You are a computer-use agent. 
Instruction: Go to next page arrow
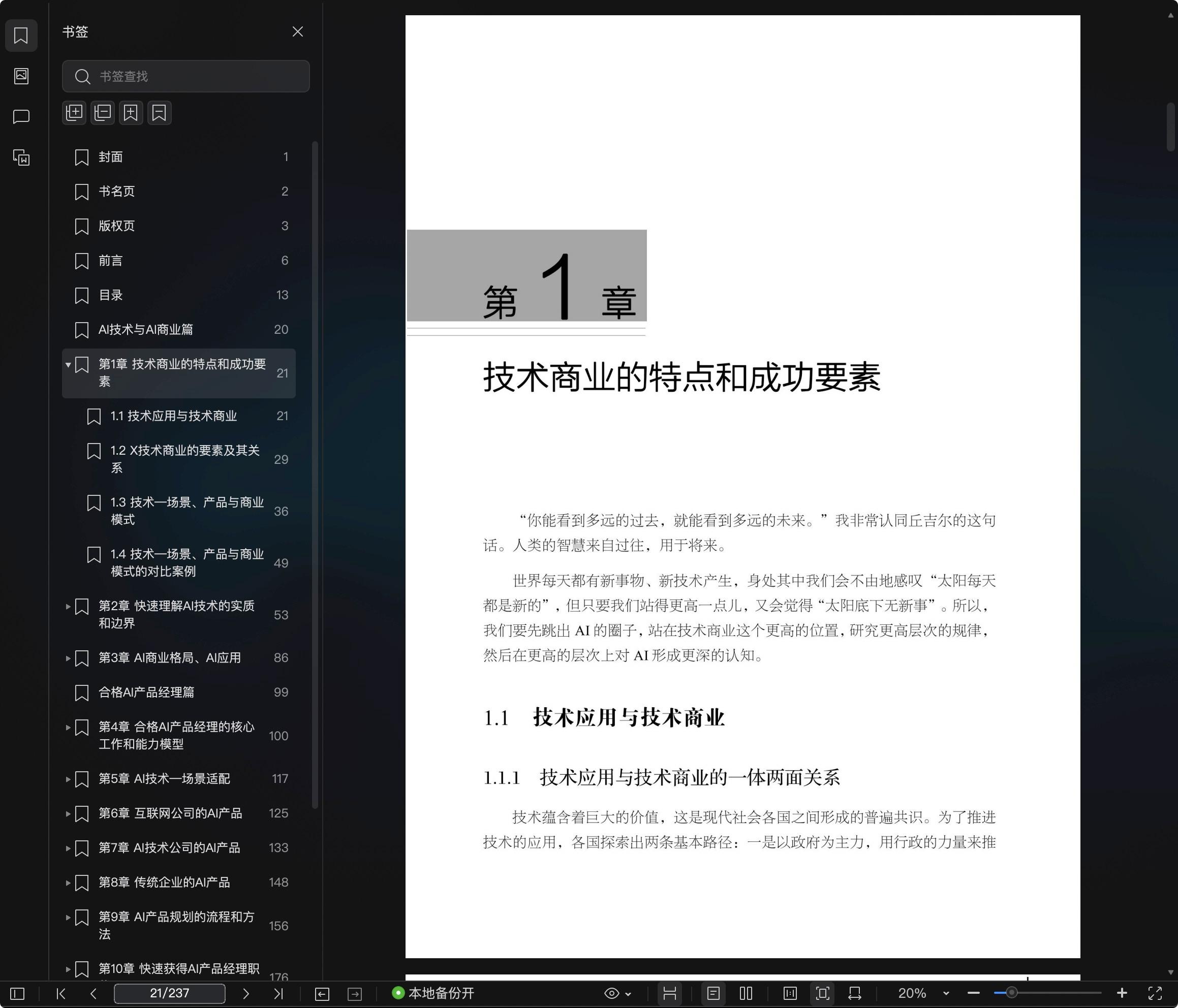(245, 994)
